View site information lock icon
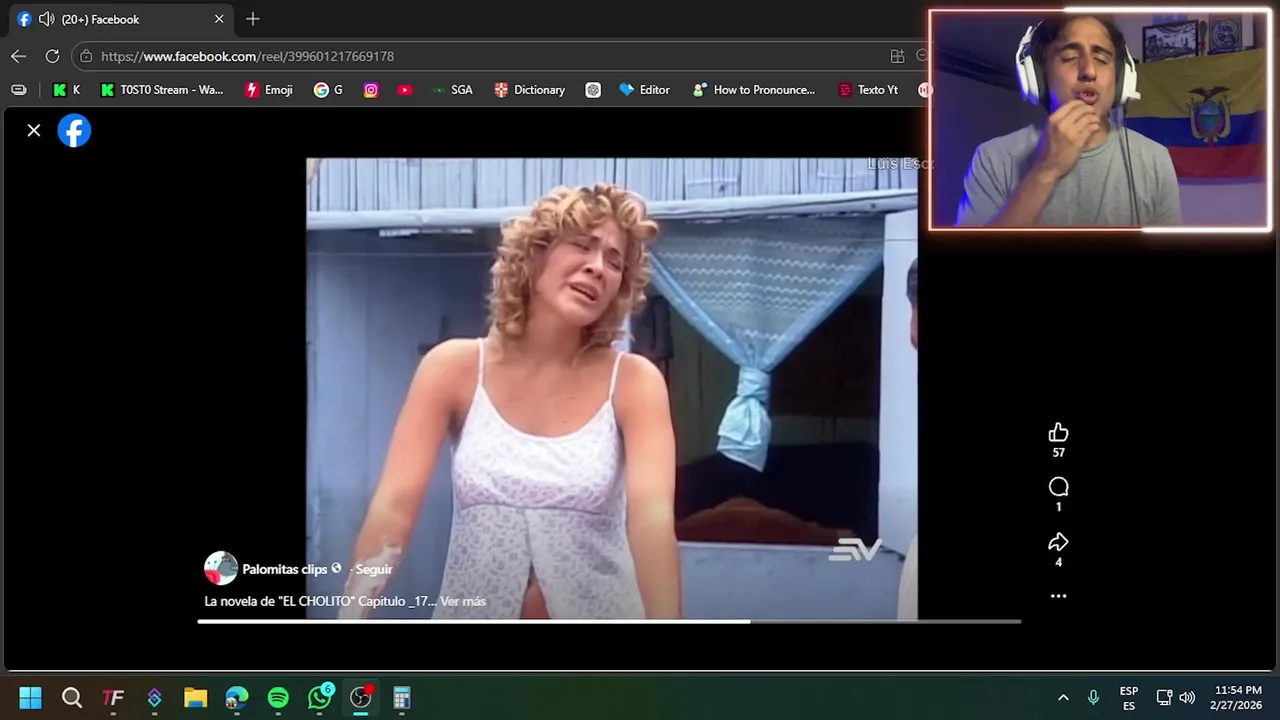Viewport: 1280px width, 720px height. (x=86, y=56)
